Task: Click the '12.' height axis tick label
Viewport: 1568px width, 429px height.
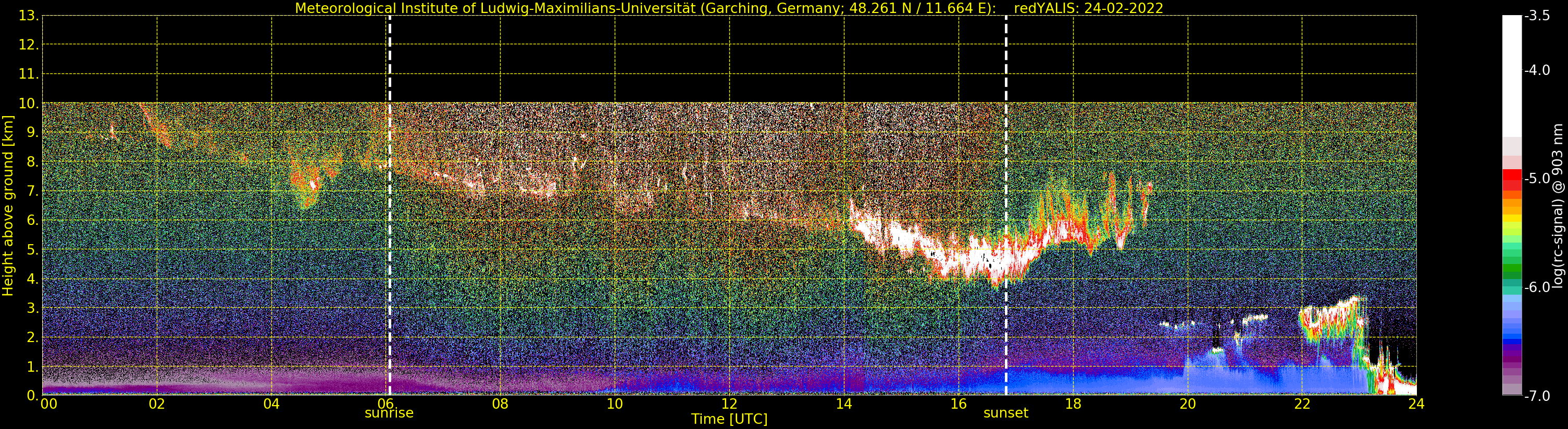Action: click(x=29, y=45)
